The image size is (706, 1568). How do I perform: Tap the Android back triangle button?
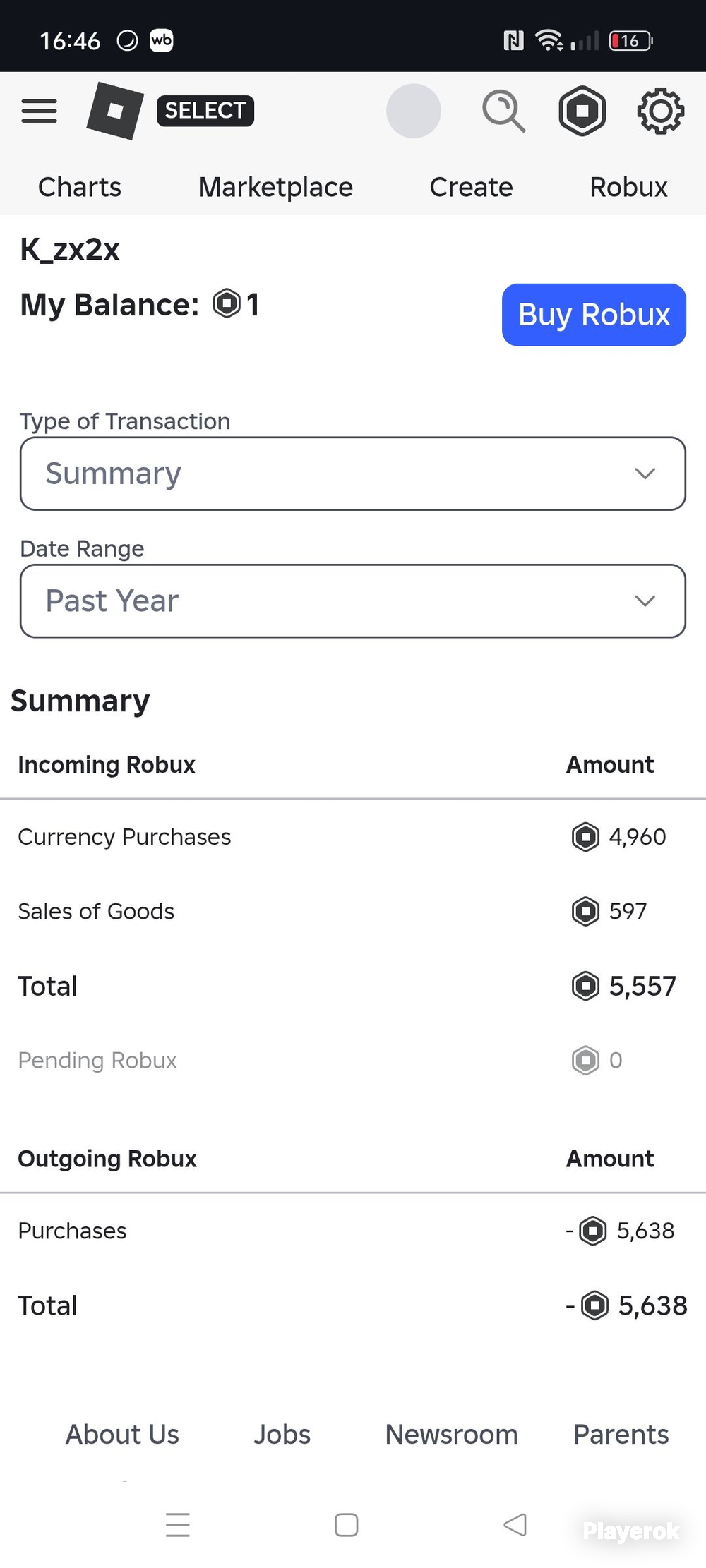(515, 1525)
